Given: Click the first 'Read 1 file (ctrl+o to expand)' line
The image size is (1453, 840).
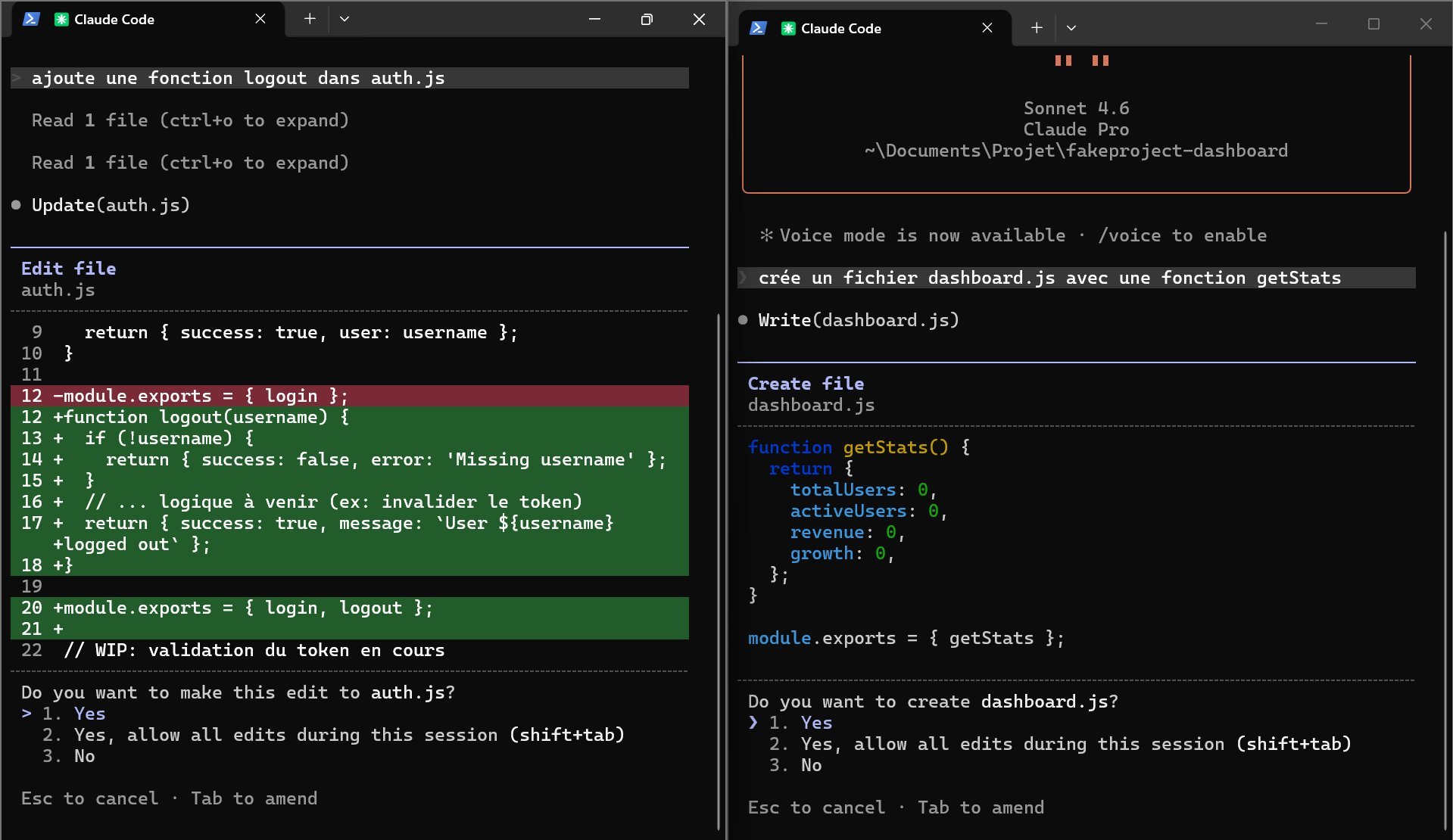Looking at the screenshot, I should click(x=190, y=120).
